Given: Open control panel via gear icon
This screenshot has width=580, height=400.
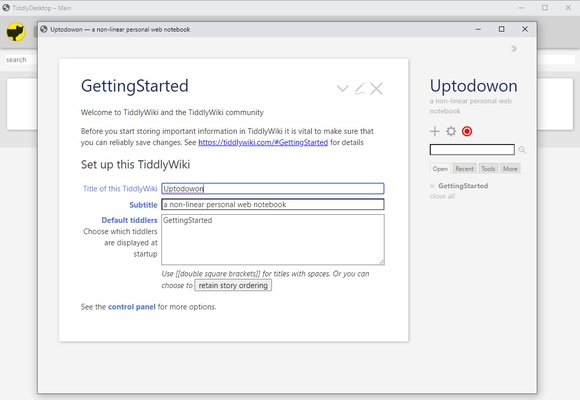Looking at the screenshot, I should tap(451, 131).
